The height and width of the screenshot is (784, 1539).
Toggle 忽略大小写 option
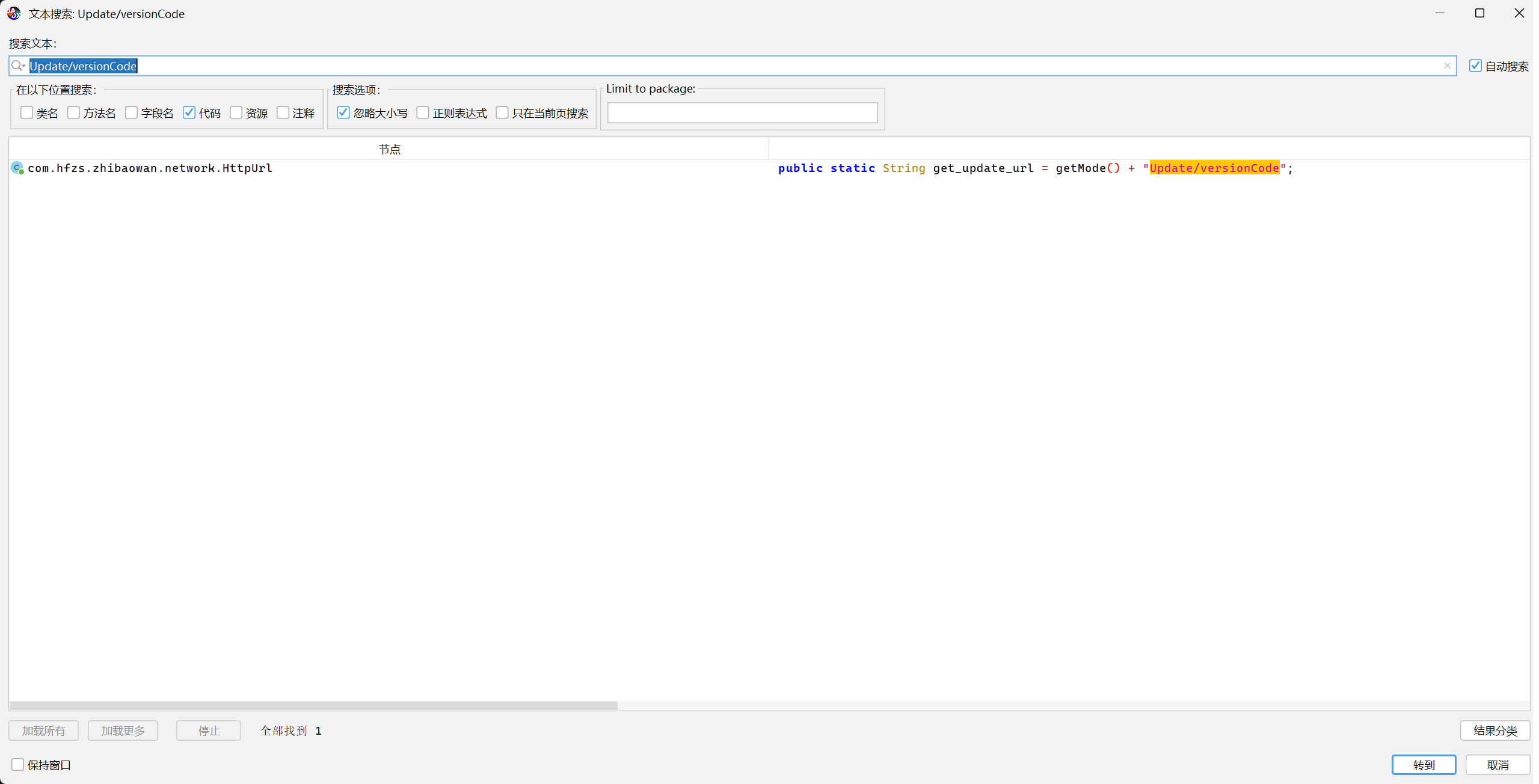point(343,113)
